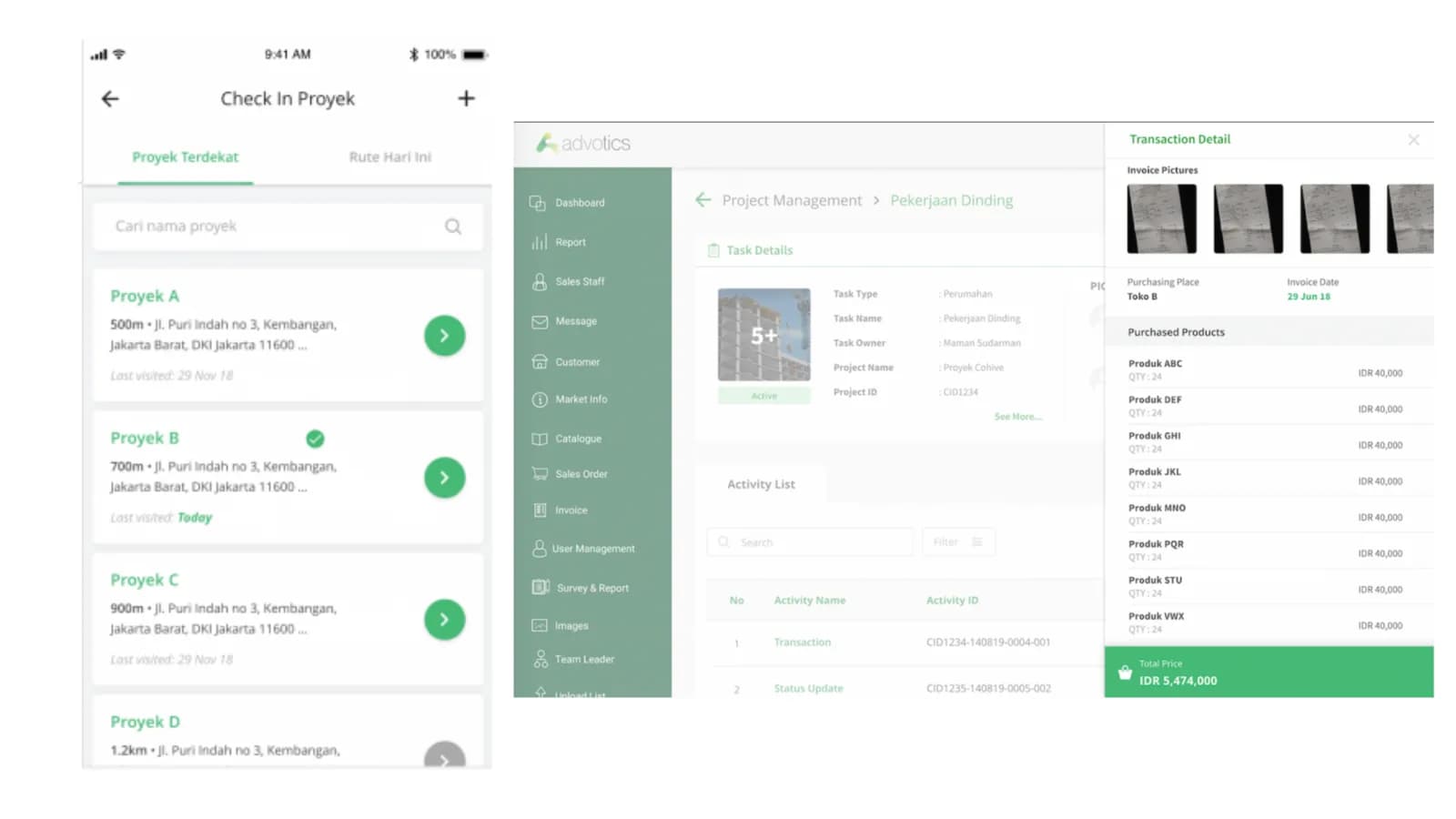Select the Activity List tab

pos(761,484)
